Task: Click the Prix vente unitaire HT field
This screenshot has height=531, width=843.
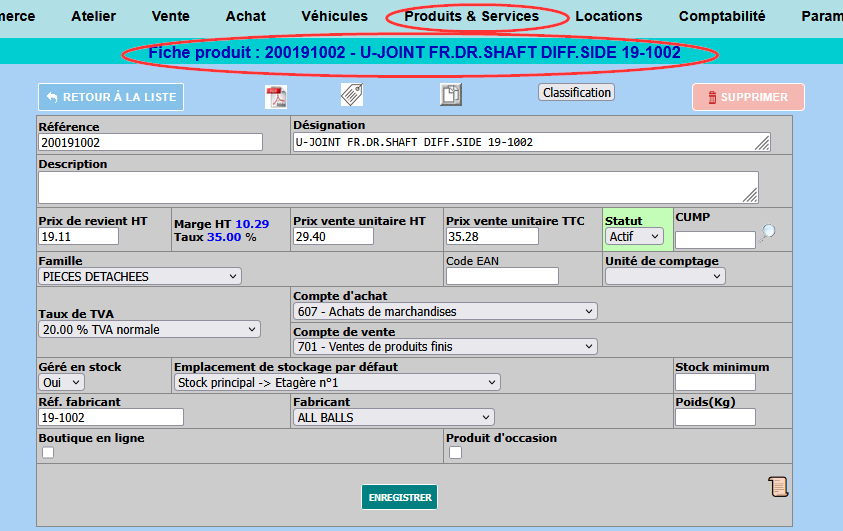Action: pos(333,236)
